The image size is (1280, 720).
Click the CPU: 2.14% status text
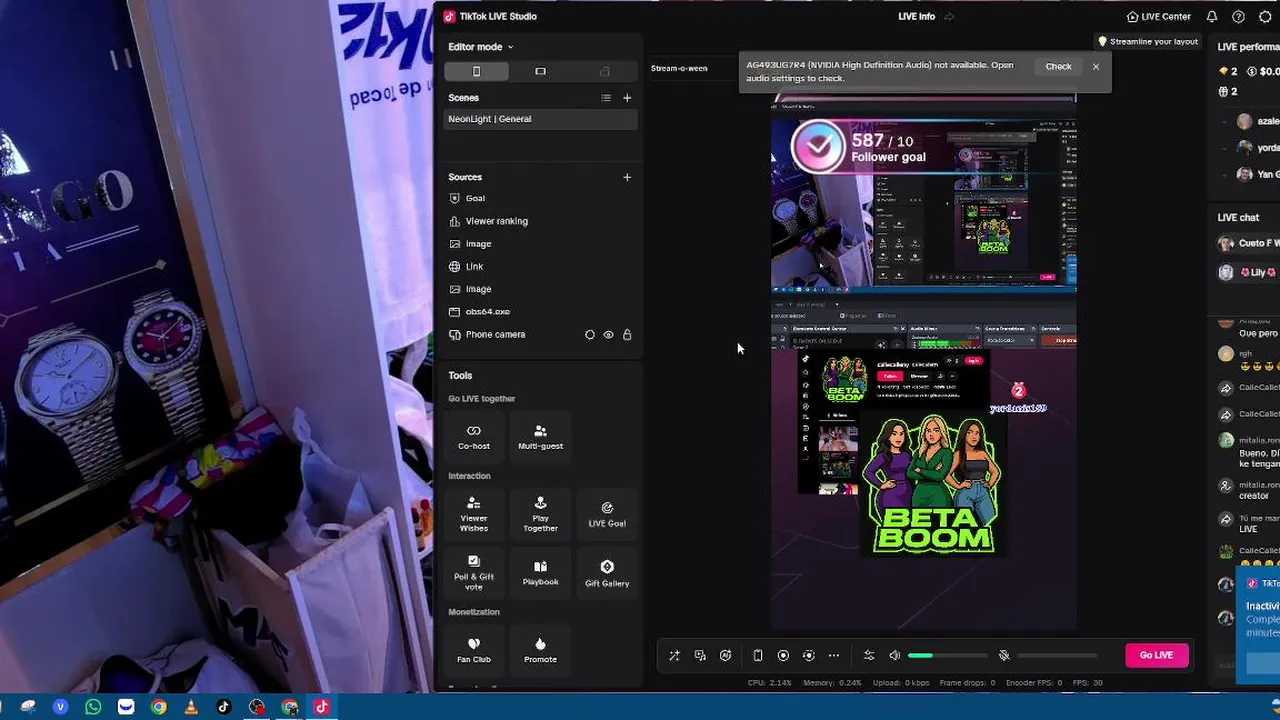(769, 683)
